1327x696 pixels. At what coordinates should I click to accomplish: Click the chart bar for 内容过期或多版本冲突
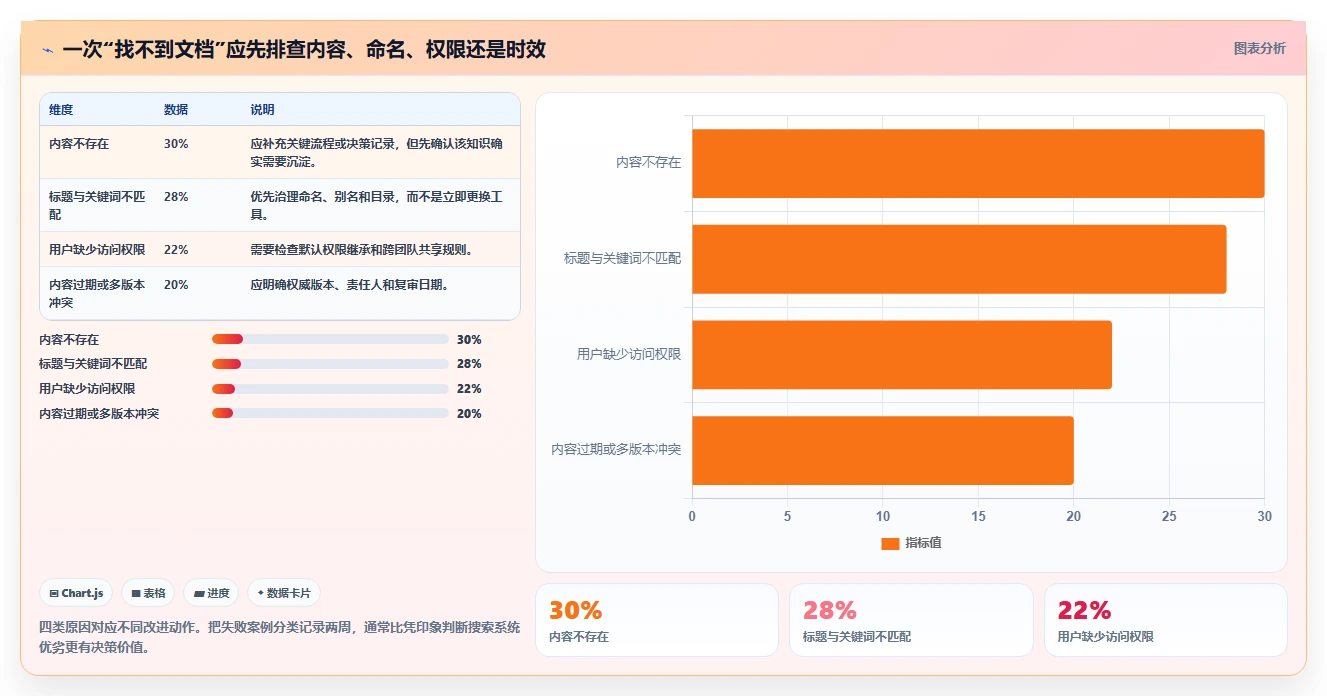coord(883,451)
